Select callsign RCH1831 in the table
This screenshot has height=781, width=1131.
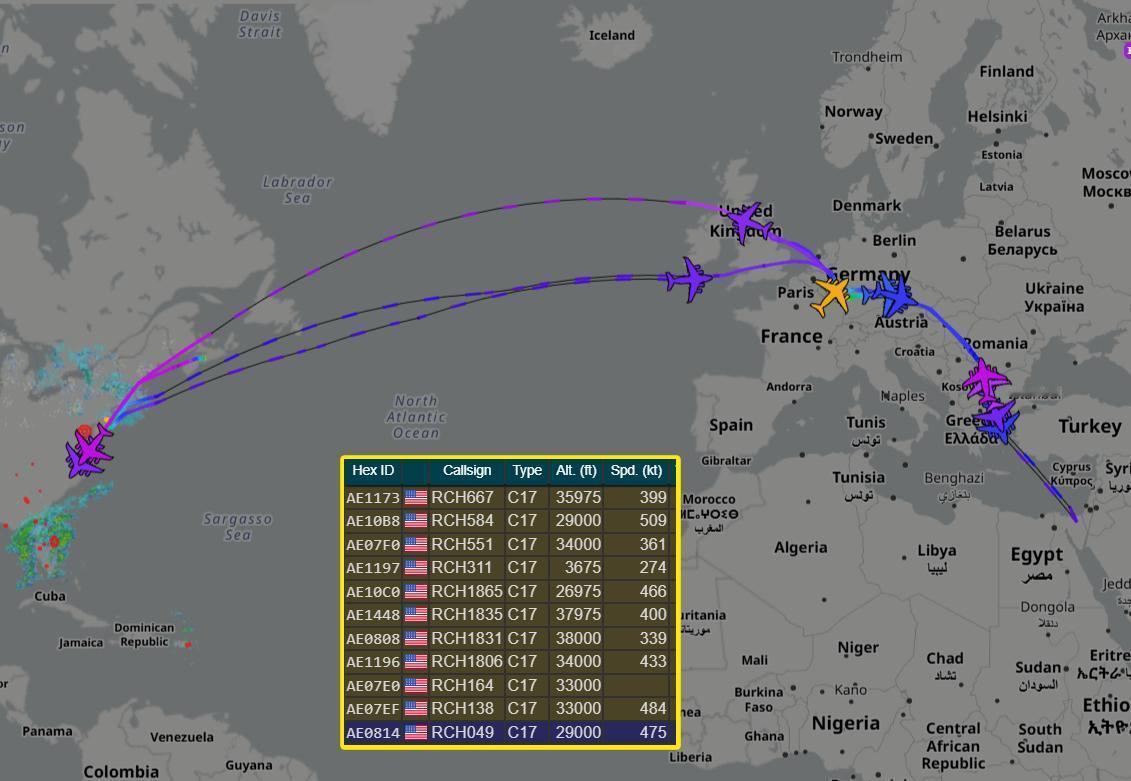467,638
